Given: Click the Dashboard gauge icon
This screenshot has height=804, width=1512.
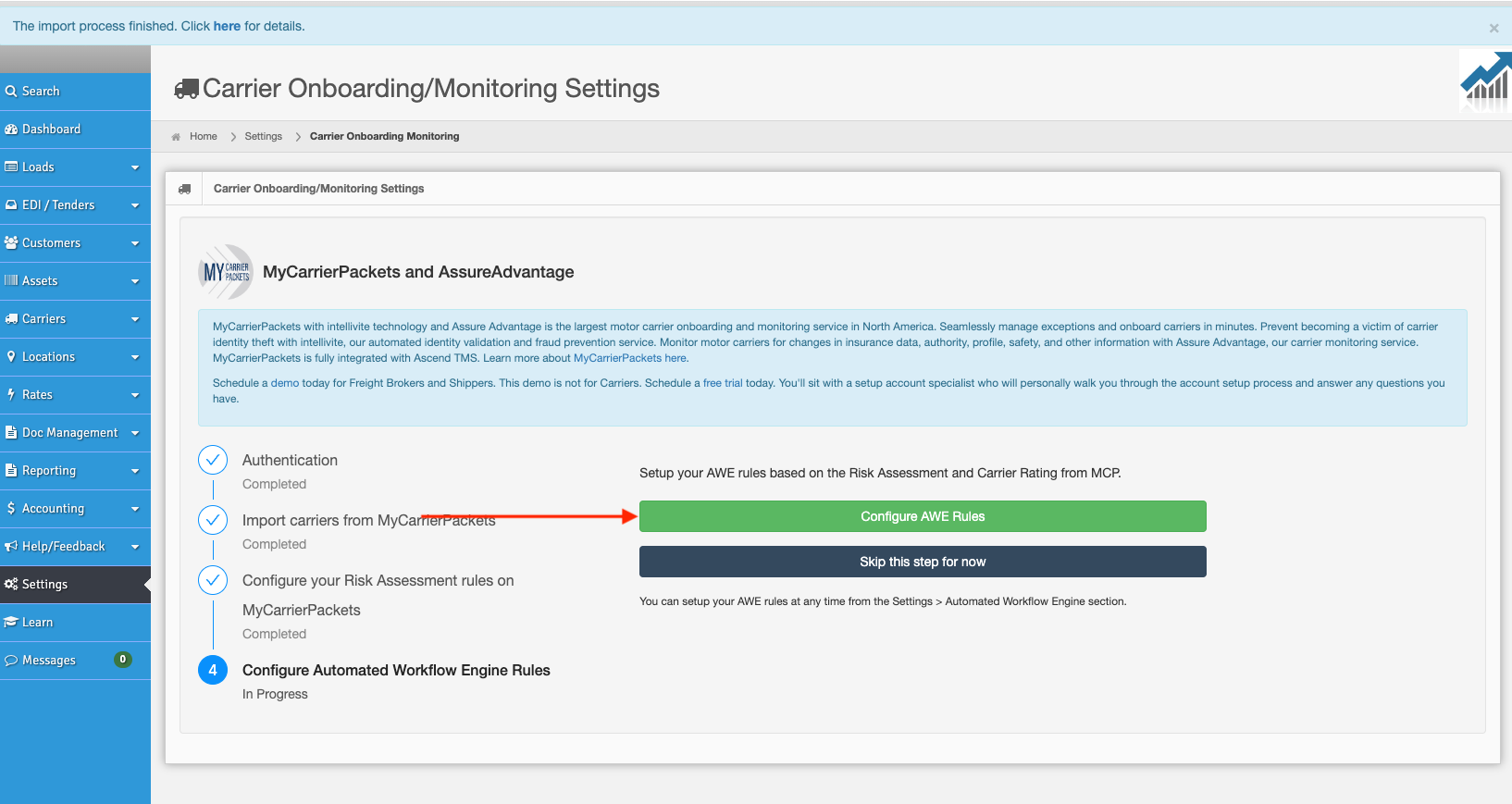Looking at the screenshot, I should [11, 129].
